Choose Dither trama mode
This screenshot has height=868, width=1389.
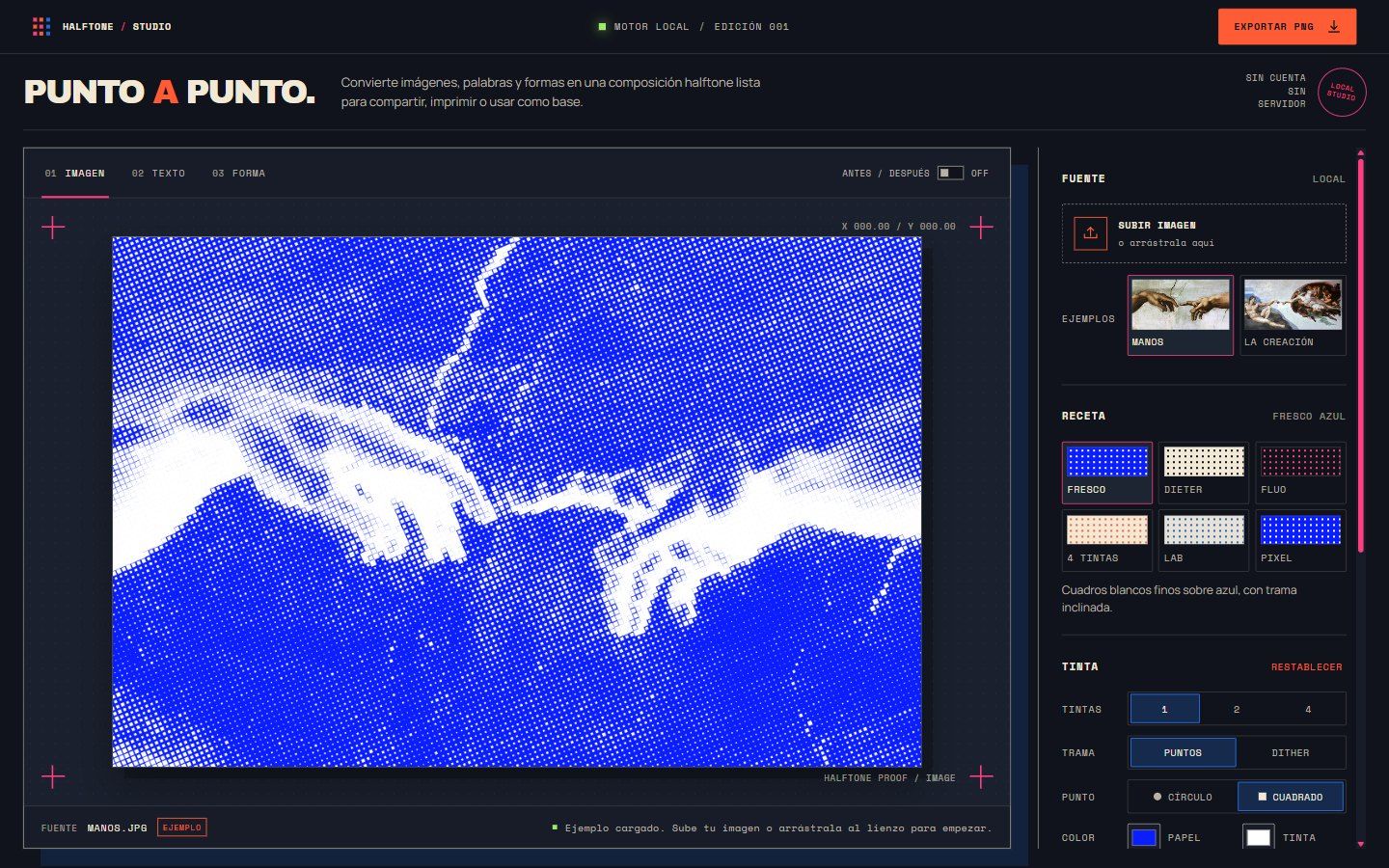click(x=1291, y=752)
